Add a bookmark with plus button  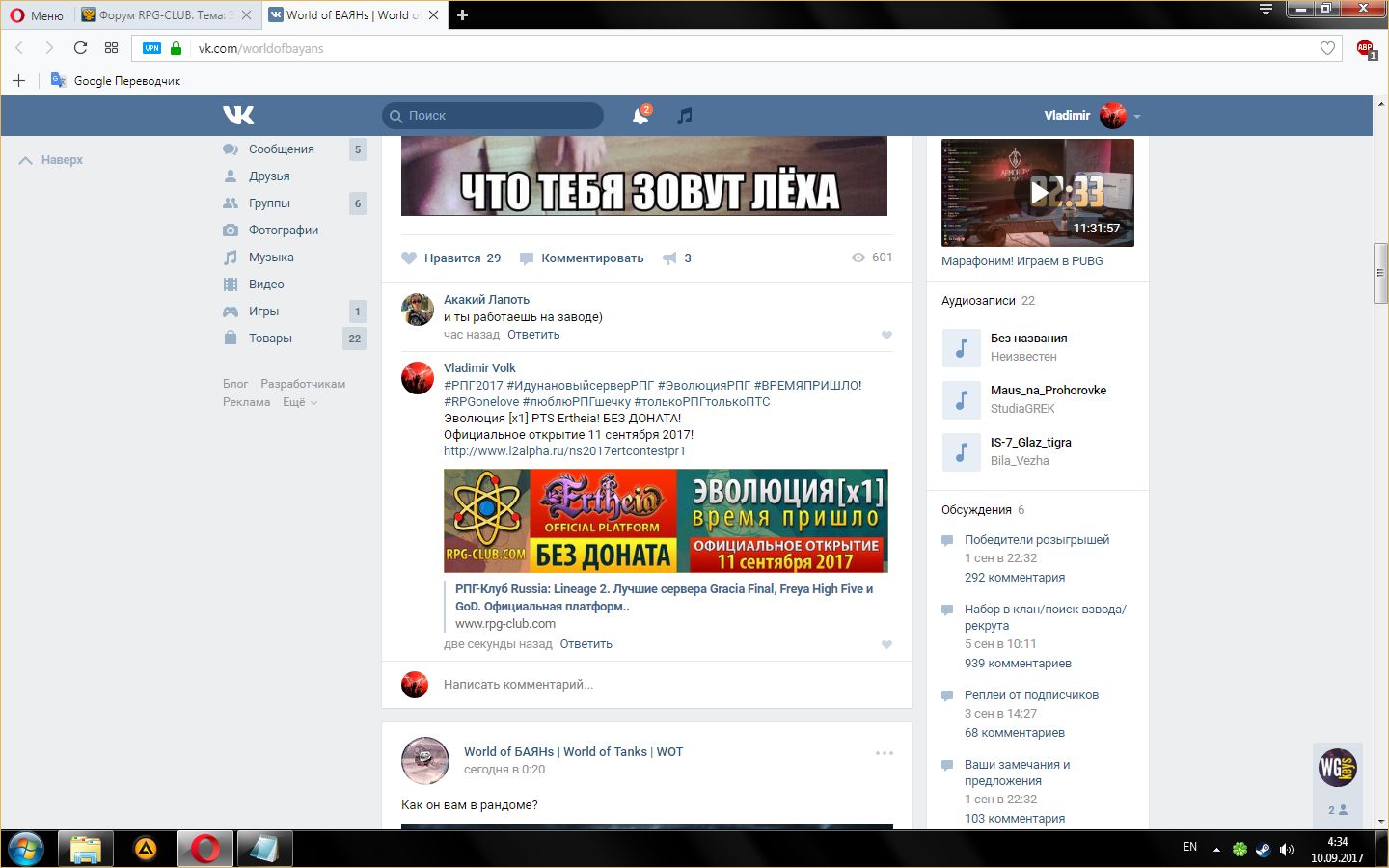coord(18,81)
